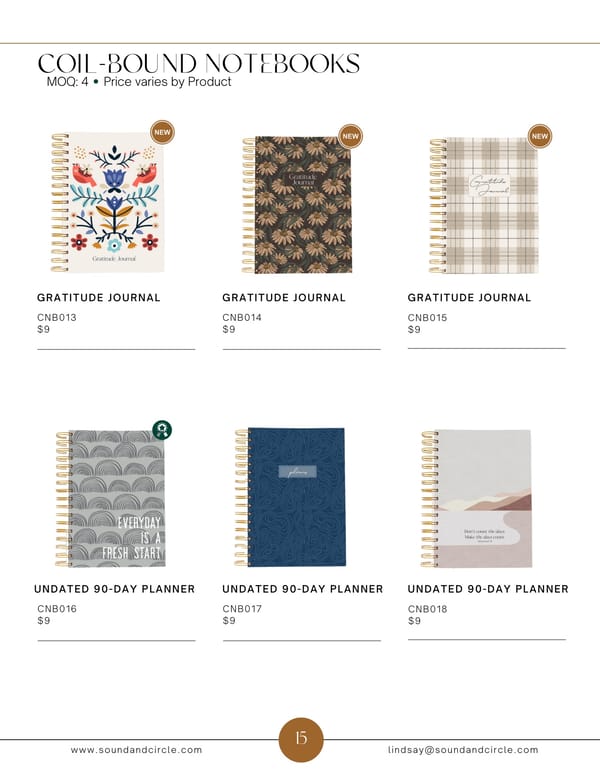Screen dimensions: 600x776
Task: Select the Everyday Is A Fresh Start planner
Action: [x=110, y=498]
